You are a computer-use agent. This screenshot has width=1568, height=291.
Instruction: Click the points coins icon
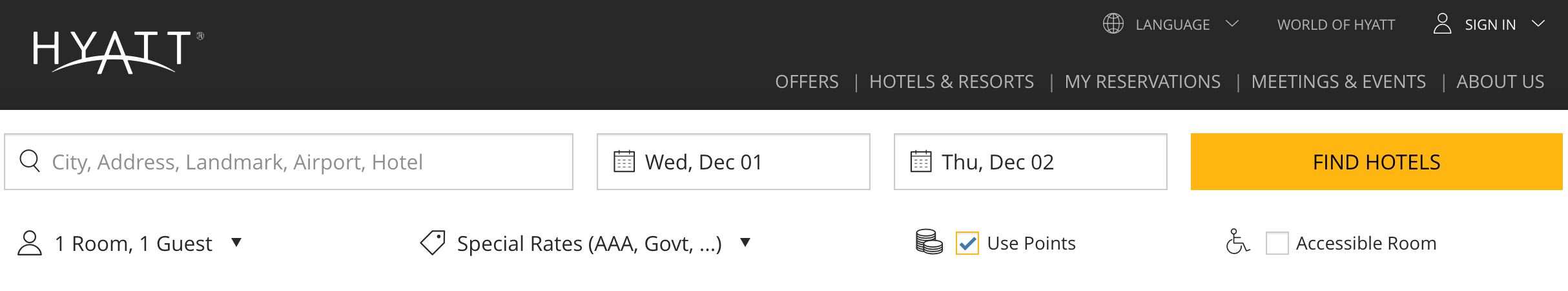point(929,242)
